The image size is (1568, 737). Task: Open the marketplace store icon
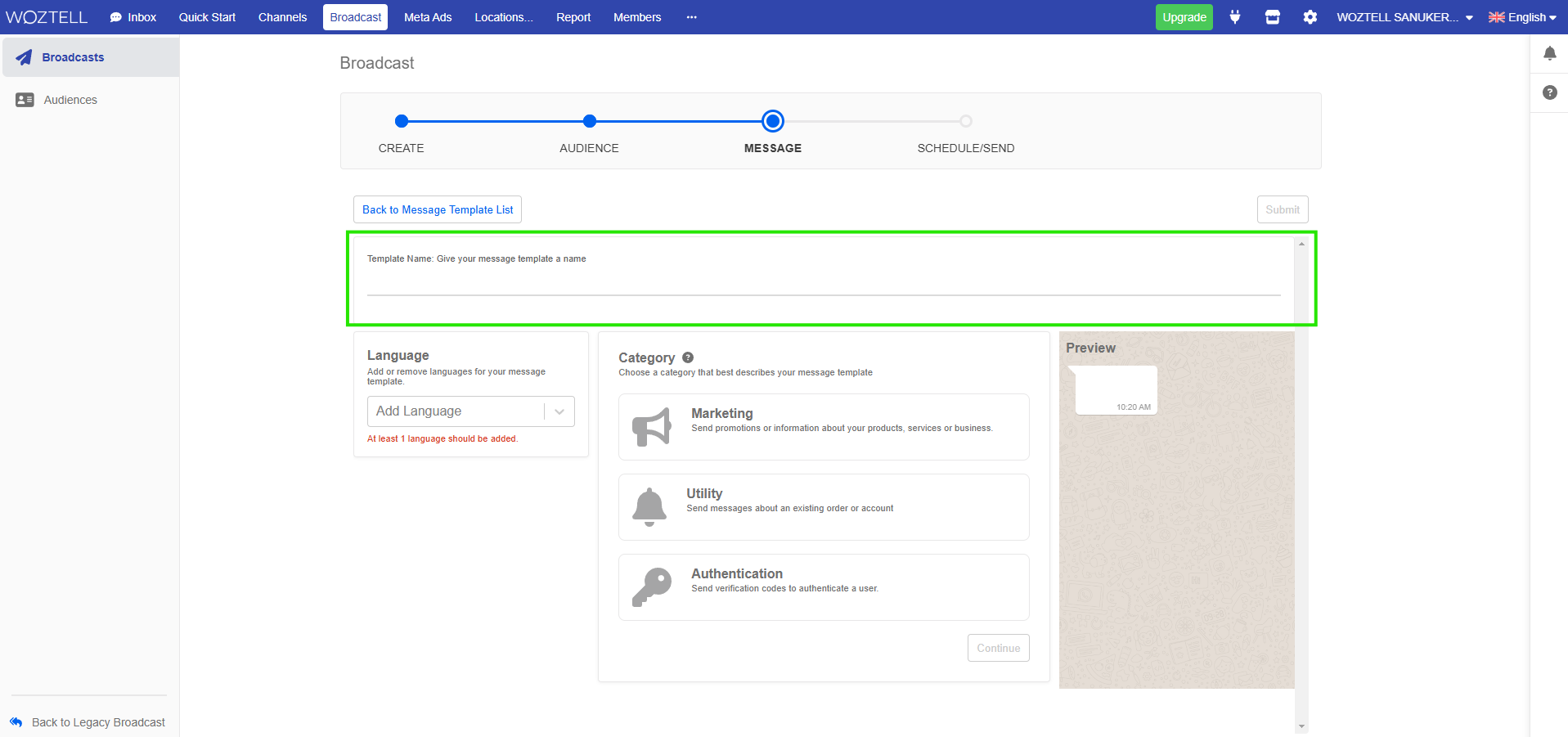tap(1273, 16)
